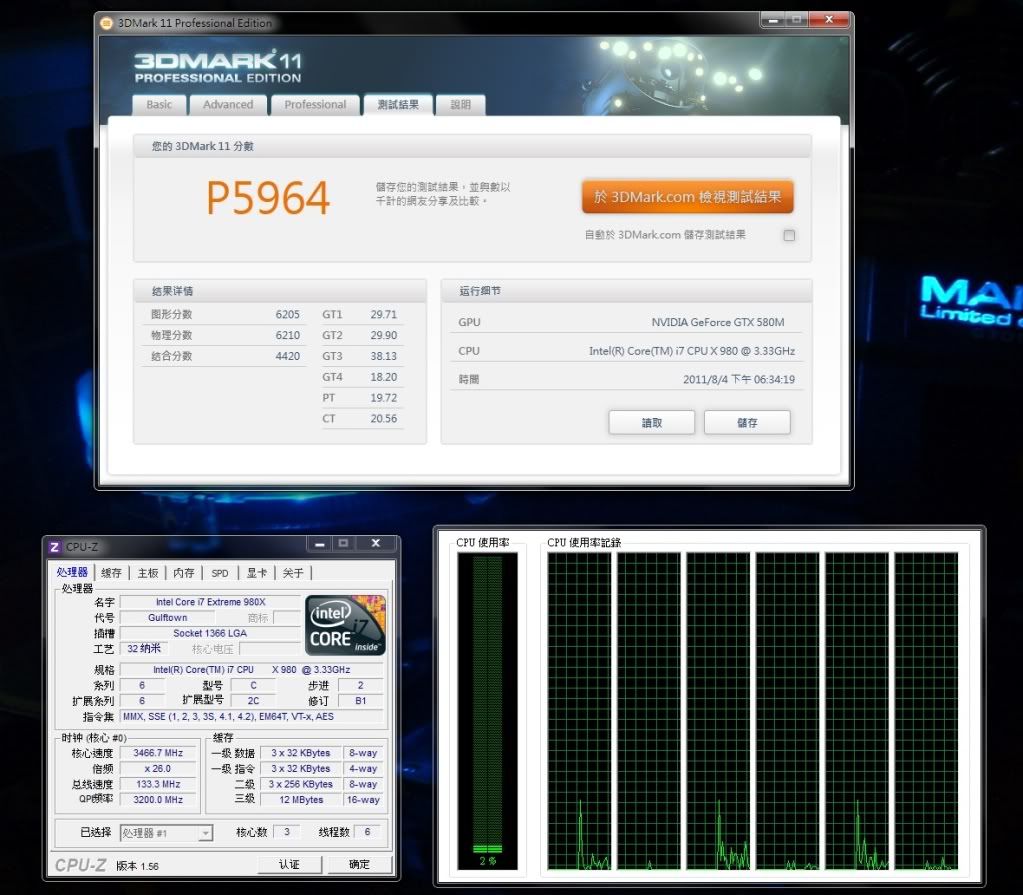Select the Professional tab in 3DMark
Image resolution: width=1023 pixels, height=895 pixels.
point(315,105)
